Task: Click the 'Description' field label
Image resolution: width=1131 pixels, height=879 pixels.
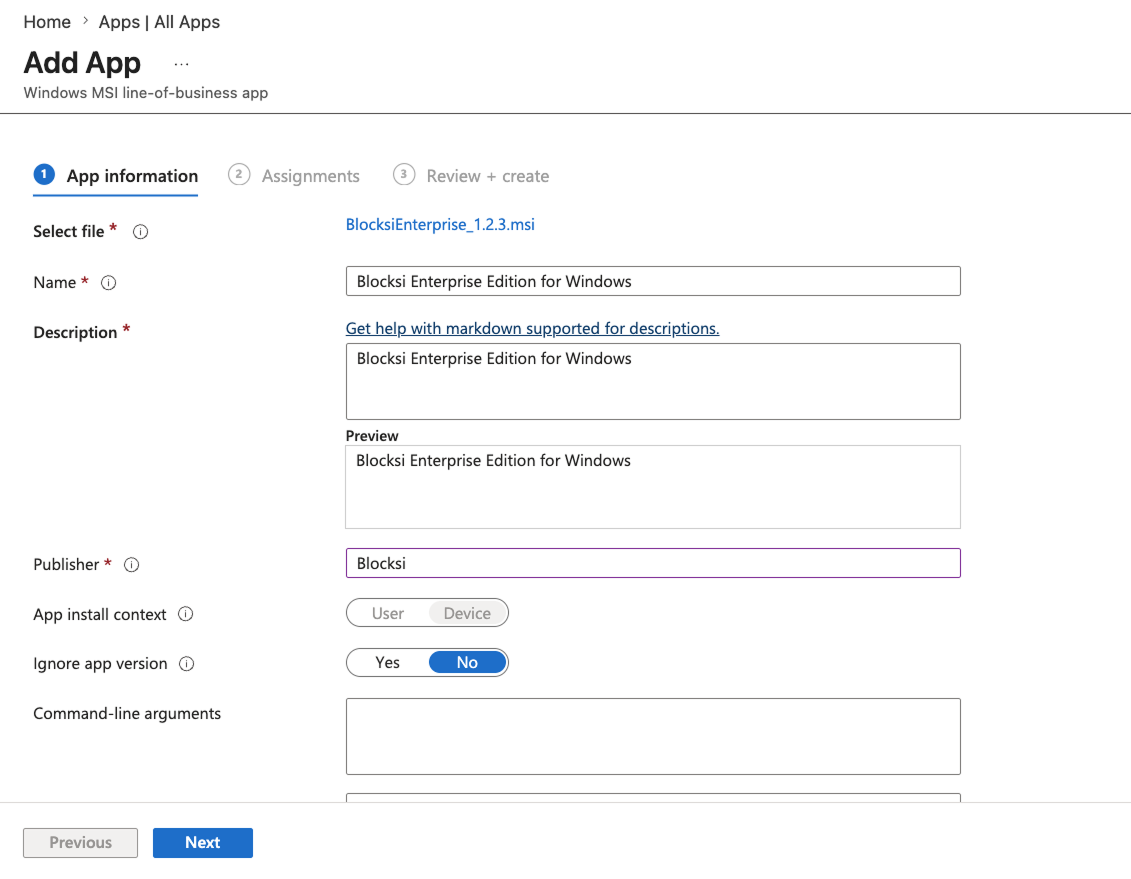Action: click(x=75, y=332)
